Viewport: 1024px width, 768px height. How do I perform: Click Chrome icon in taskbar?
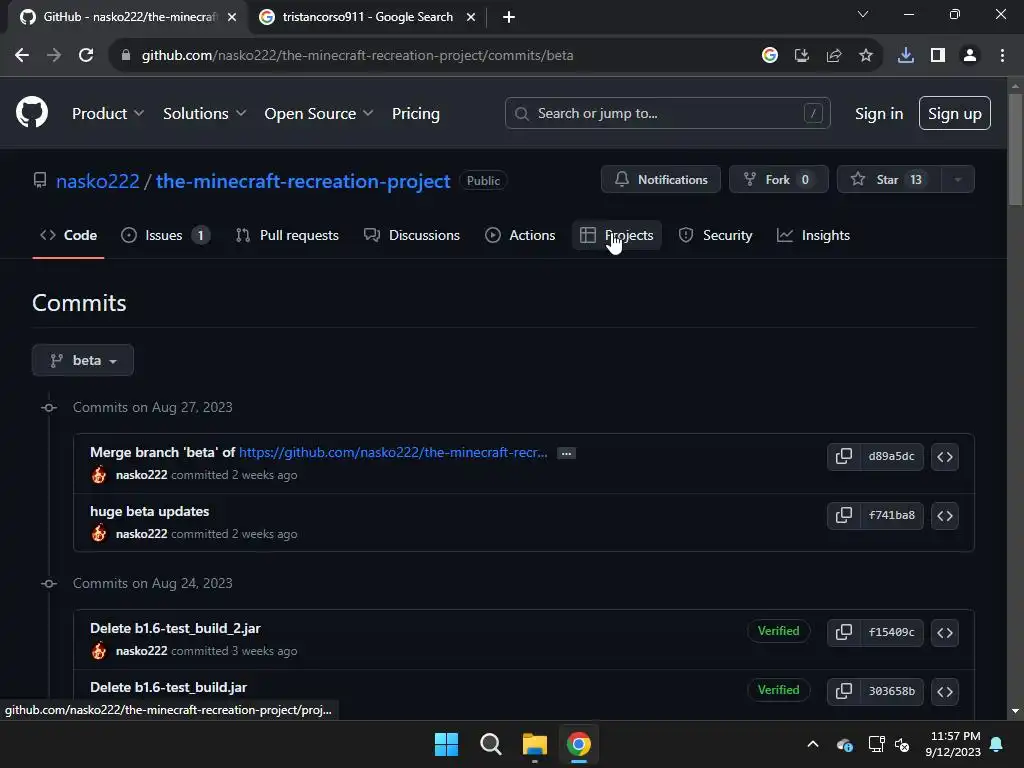579,744
